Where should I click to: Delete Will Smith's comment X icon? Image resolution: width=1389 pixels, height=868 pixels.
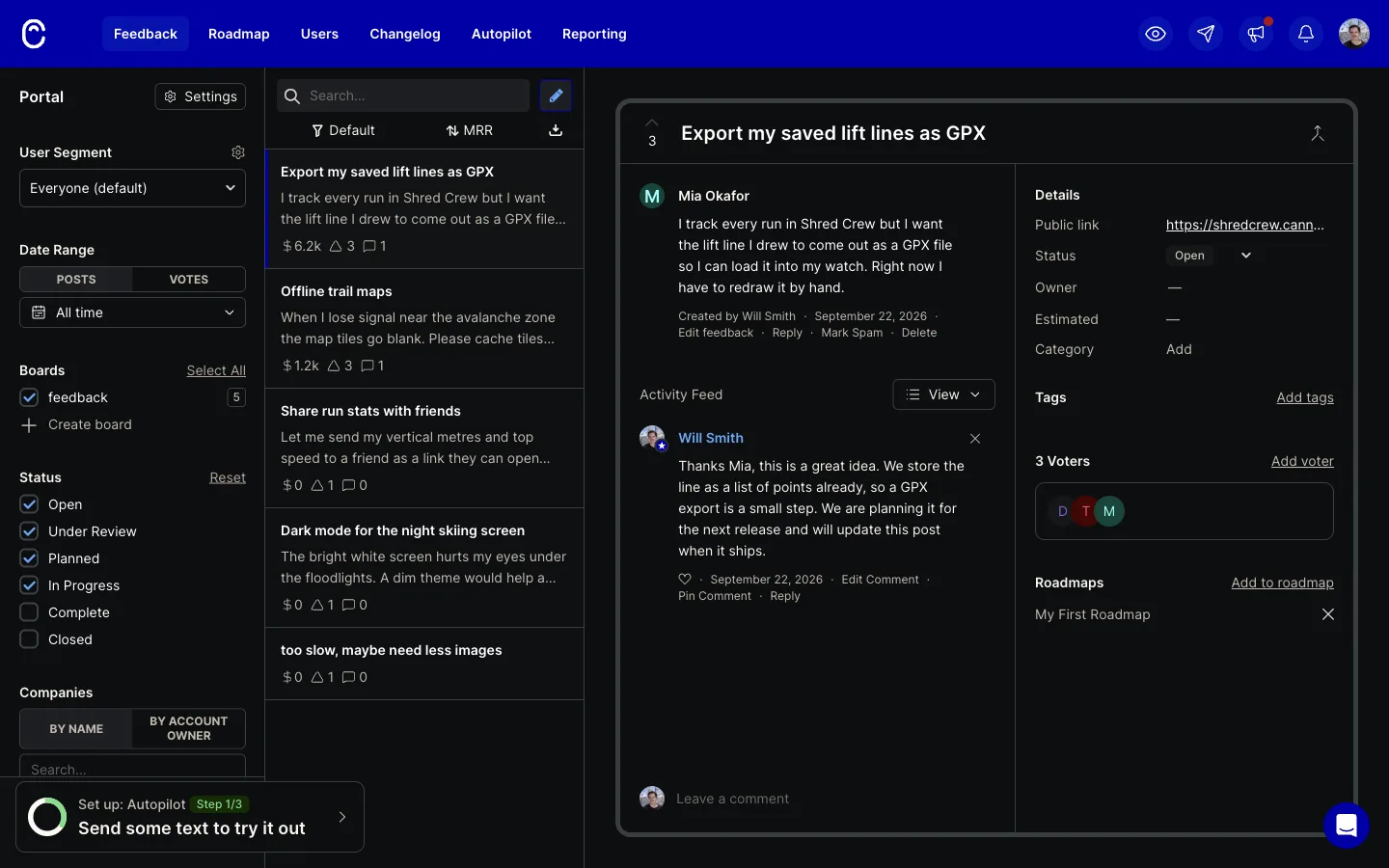coord(975,439)
